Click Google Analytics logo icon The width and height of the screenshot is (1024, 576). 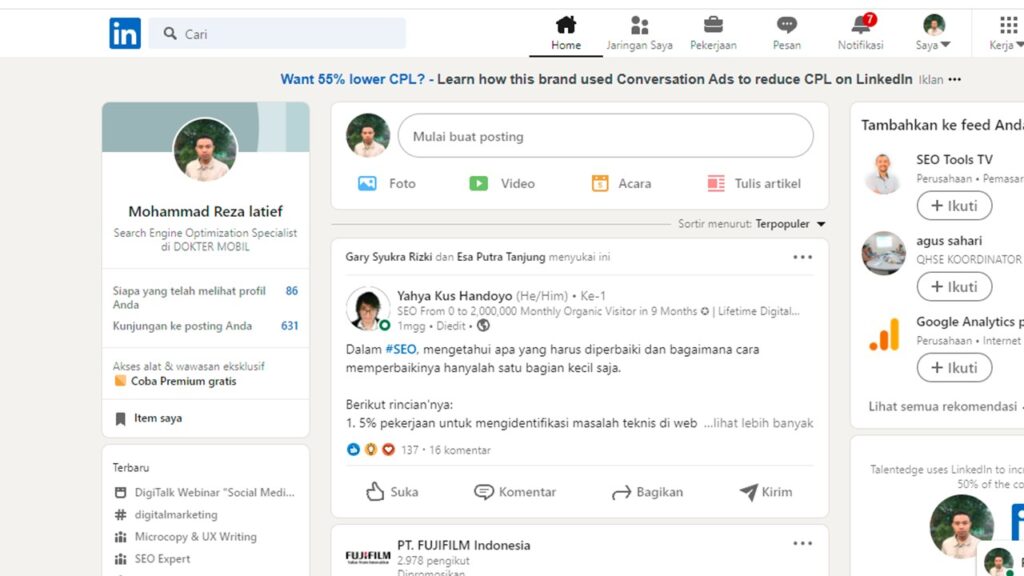[x=884, y=334]
